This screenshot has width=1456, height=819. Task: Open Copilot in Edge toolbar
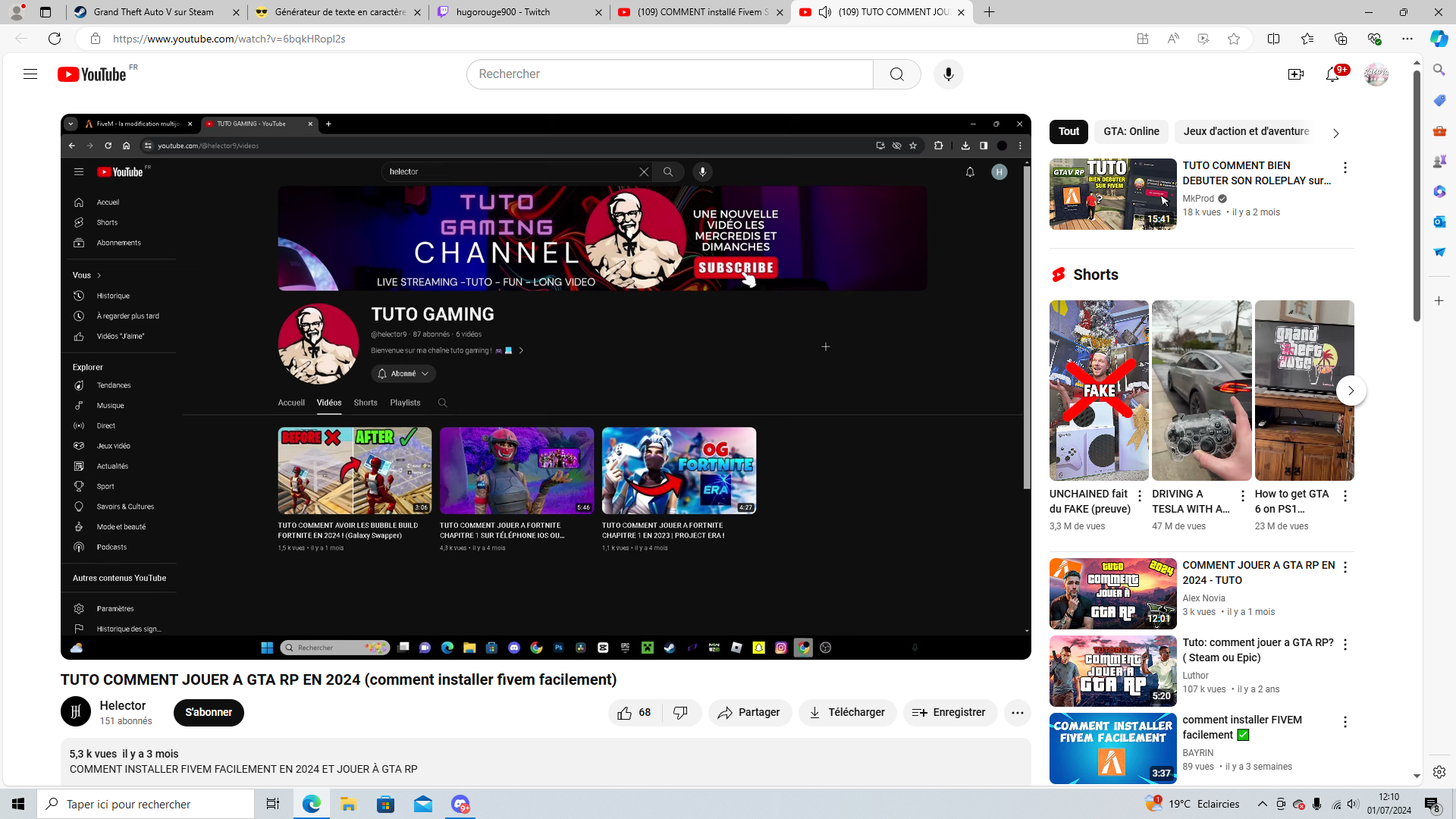tap(1439, 39)
